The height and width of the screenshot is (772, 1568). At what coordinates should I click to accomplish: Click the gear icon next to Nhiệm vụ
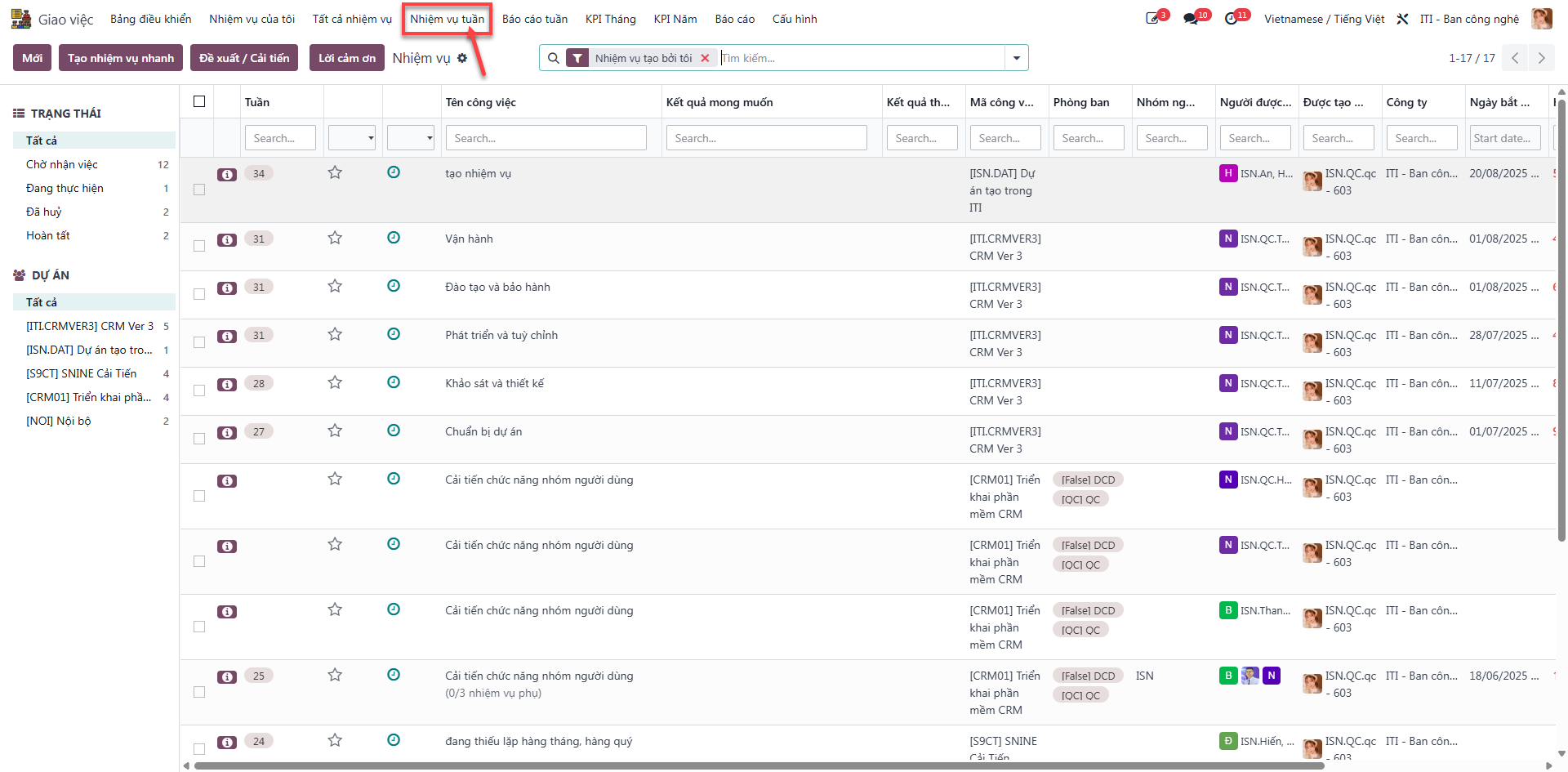tap(462, 58)
